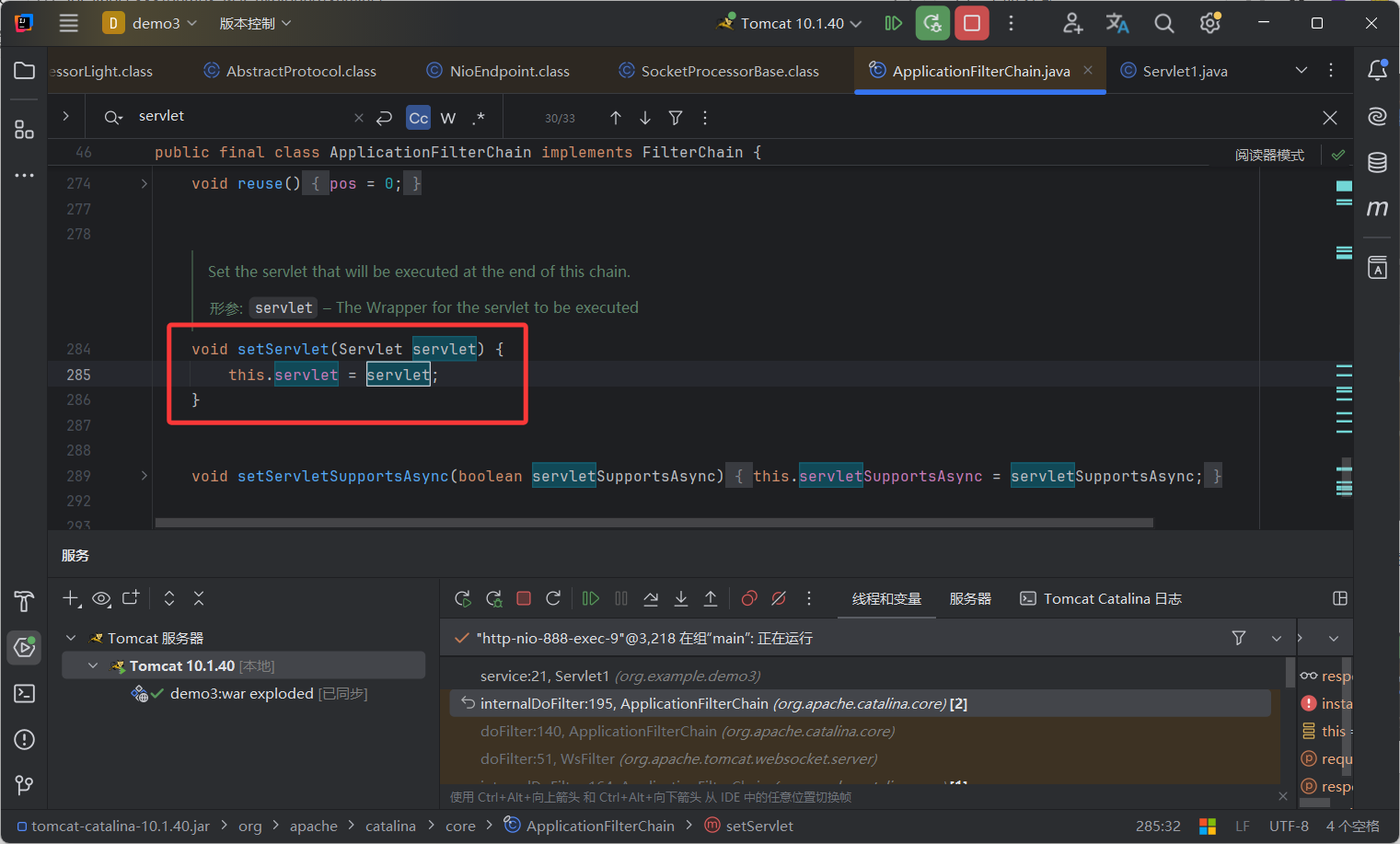Click the 阅读器模式 reader mode label
This screenshot has width=1400, height=844.
pos(1269,155)
